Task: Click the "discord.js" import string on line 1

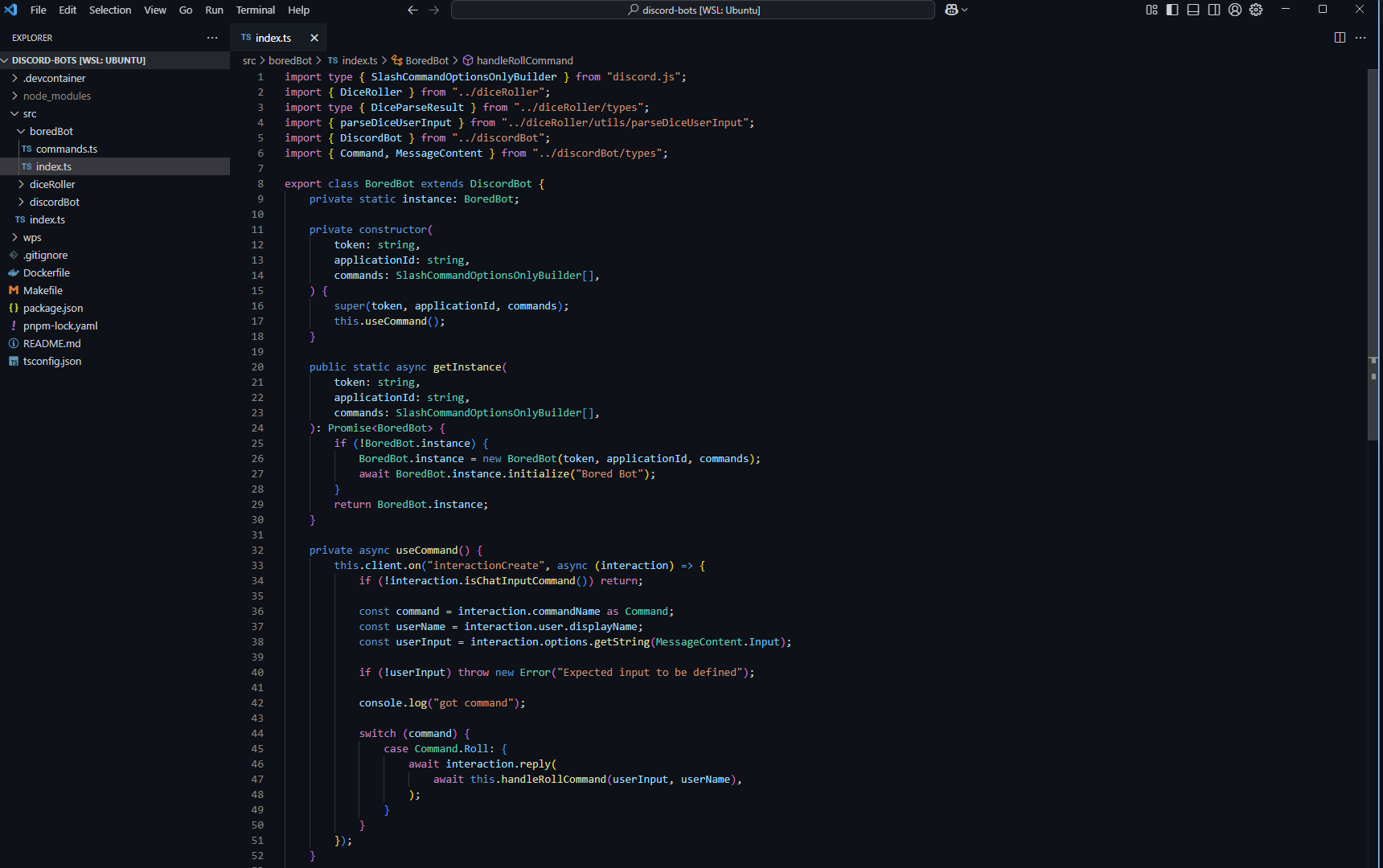Action: [643, 76]
